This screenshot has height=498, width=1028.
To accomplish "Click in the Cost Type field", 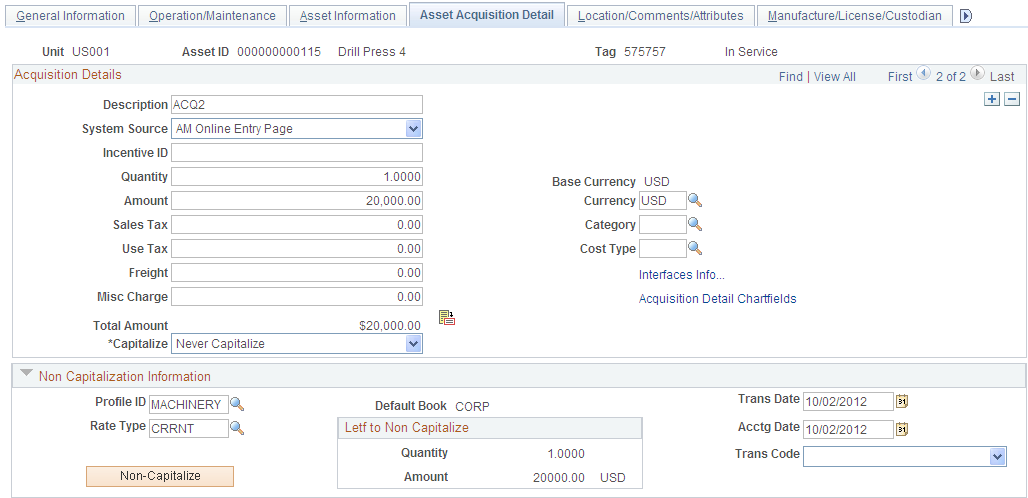I will (663, 248).
